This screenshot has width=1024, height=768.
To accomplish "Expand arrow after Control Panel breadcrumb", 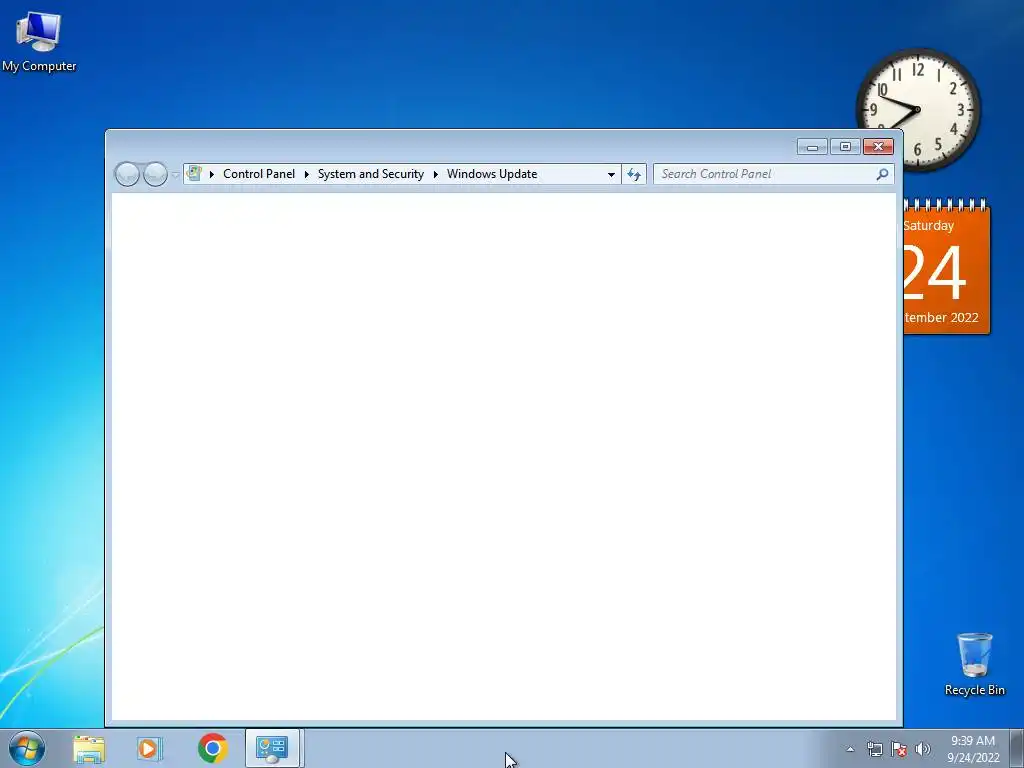I will (306, 174).
